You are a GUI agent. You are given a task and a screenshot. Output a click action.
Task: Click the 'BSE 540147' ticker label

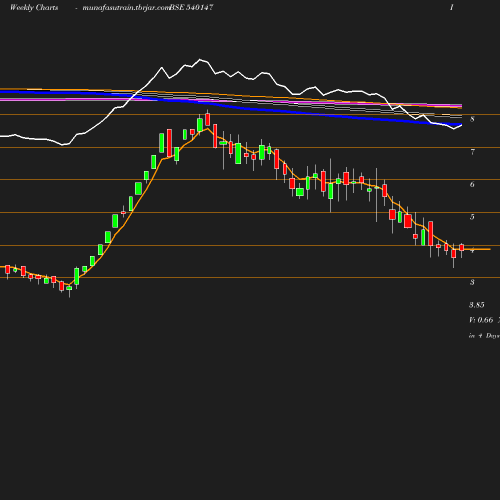(x=191, y=7)
